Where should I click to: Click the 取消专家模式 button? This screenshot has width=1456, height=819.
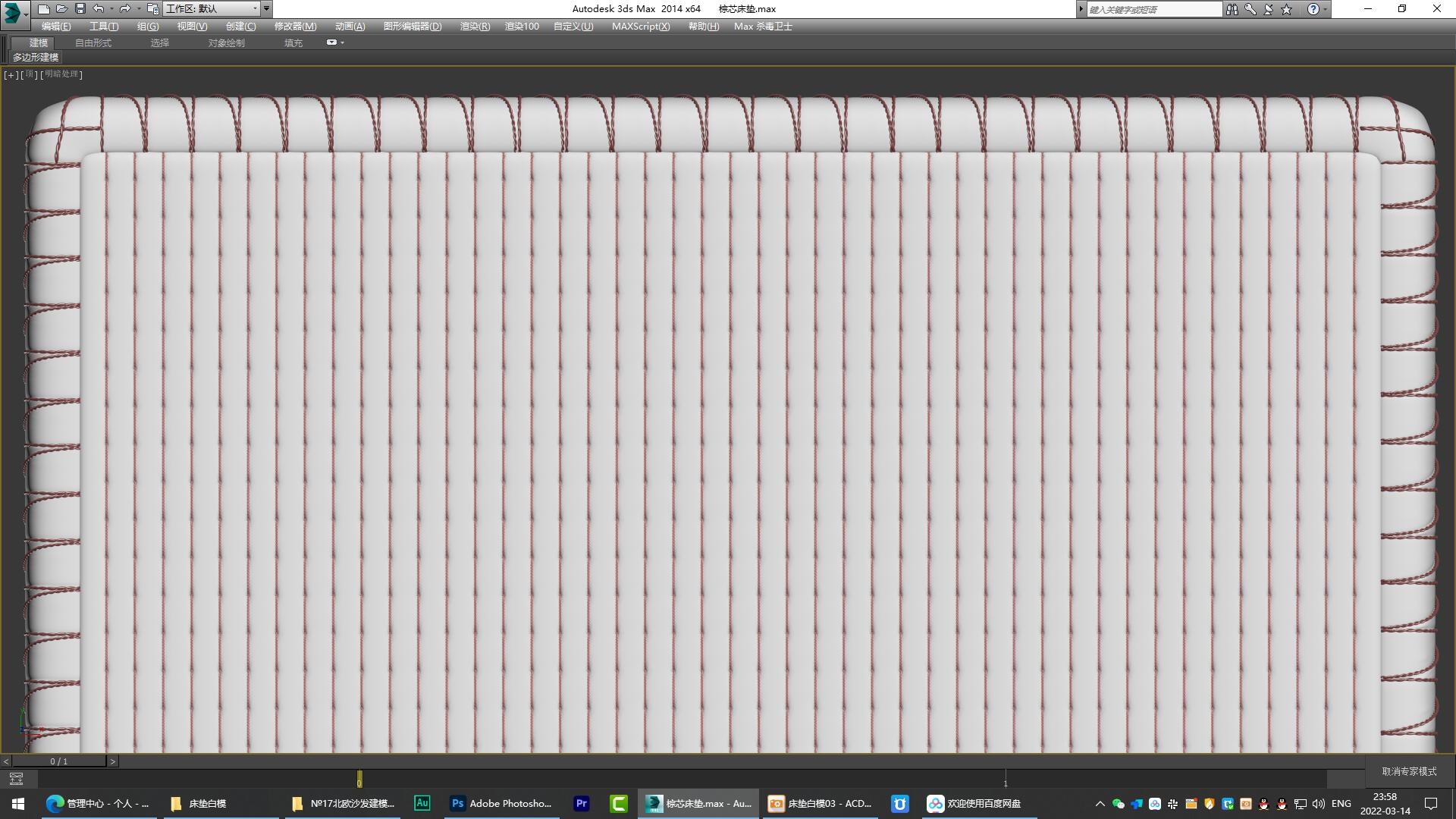(x=1409, y=771)
